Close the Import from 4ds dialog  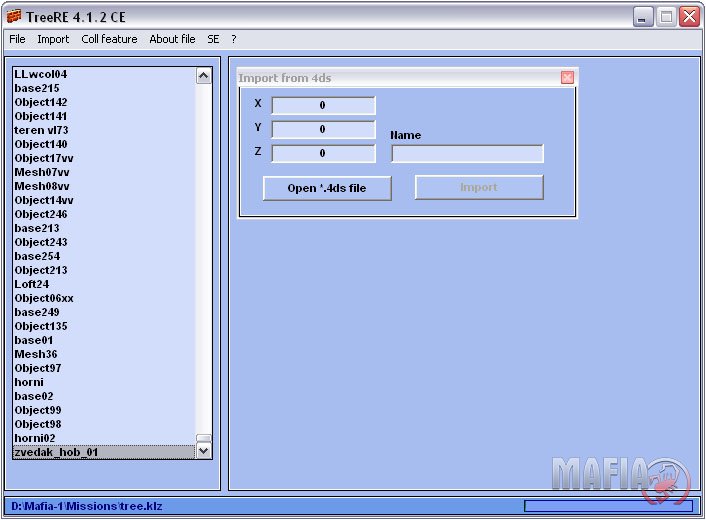click(x=567, y=78)
